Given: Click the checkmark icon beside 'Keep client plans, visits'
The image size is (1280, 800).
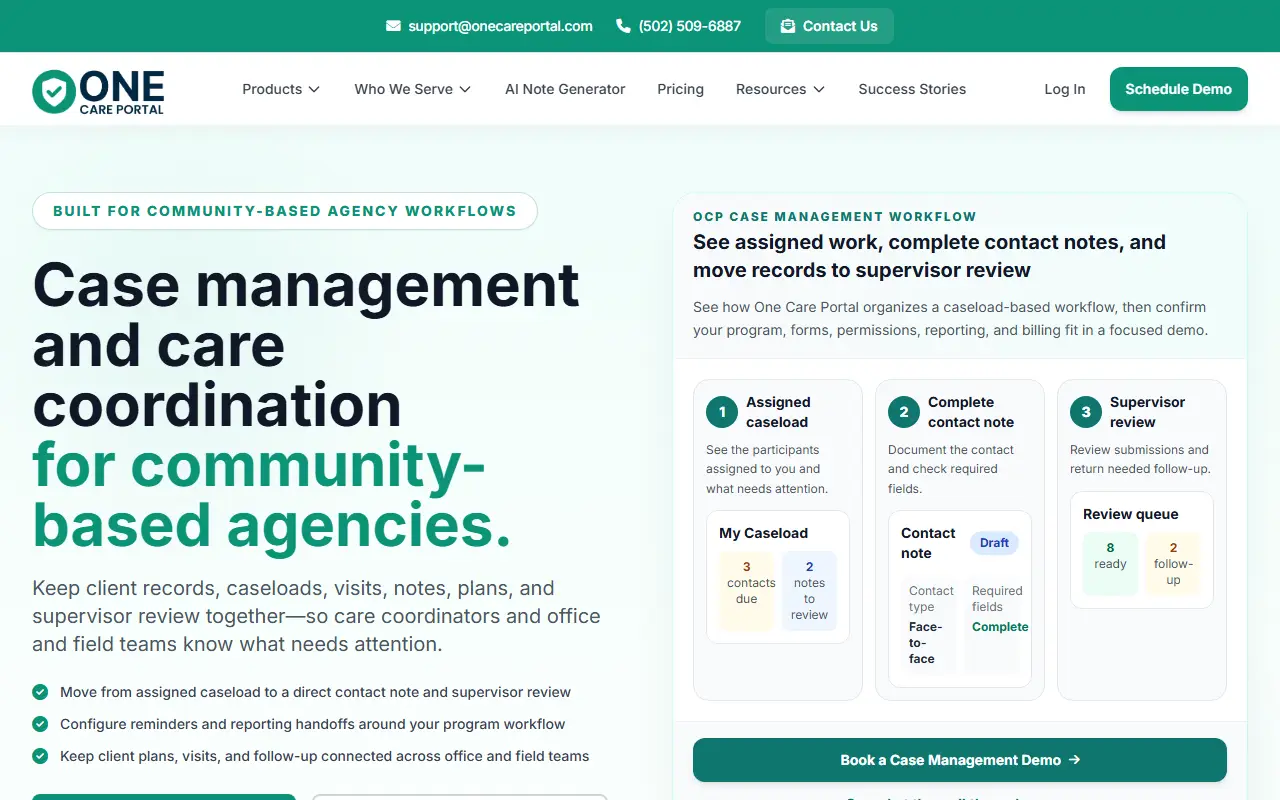Looking at the screenshot, I should (x=40, y=756).
